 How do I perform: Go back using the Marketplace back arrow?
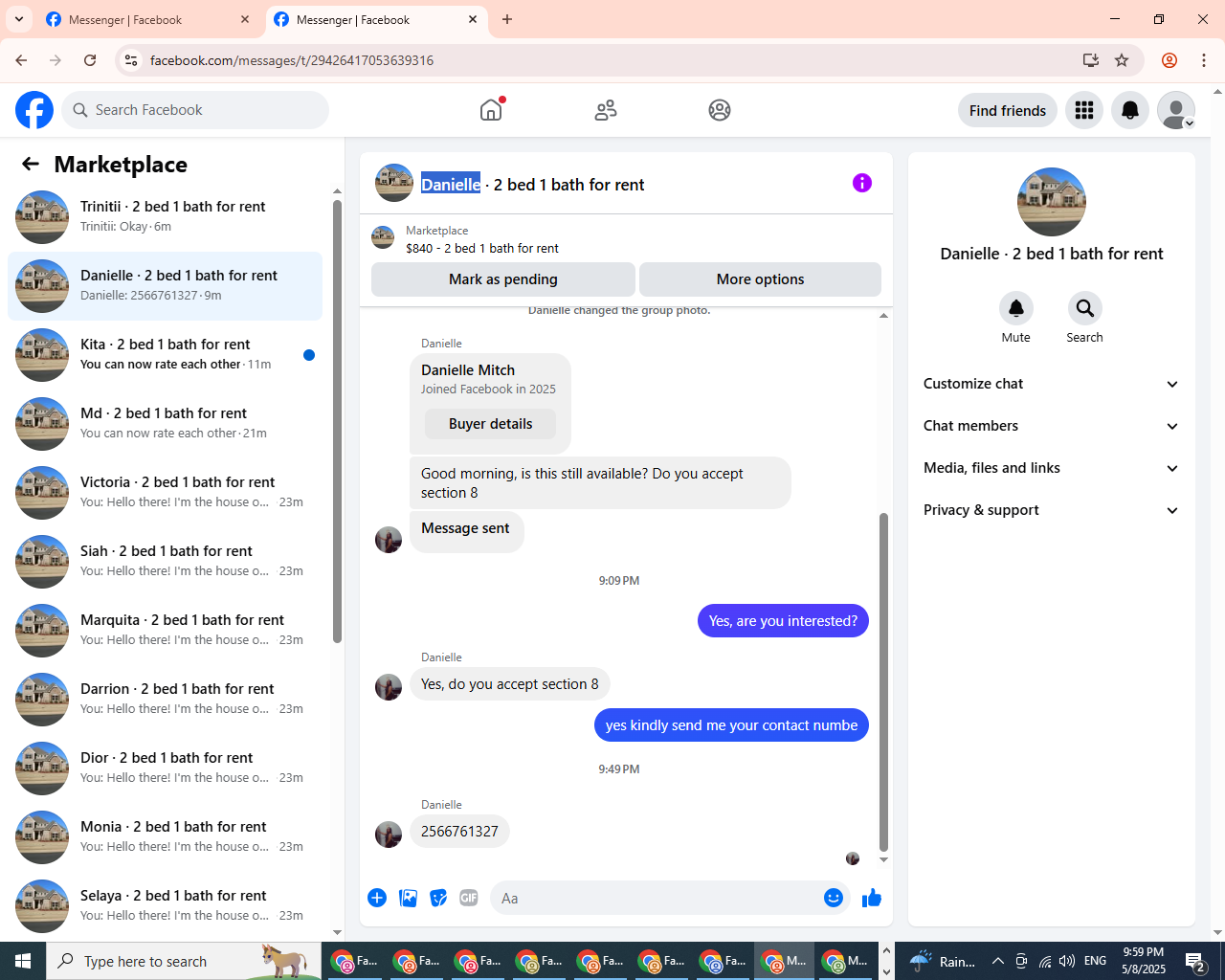pos(31,164)
